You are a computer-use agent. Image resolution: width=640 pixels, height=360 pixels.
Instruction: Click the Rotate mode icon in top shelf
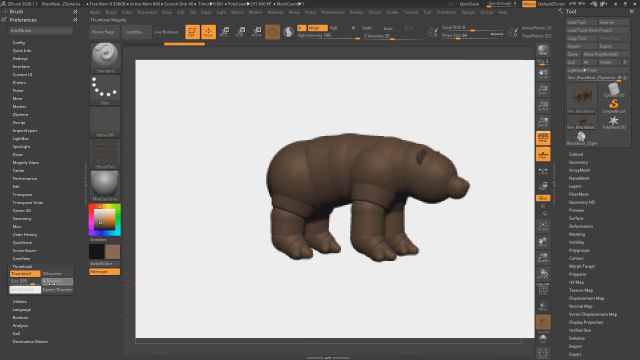point(257,32)
